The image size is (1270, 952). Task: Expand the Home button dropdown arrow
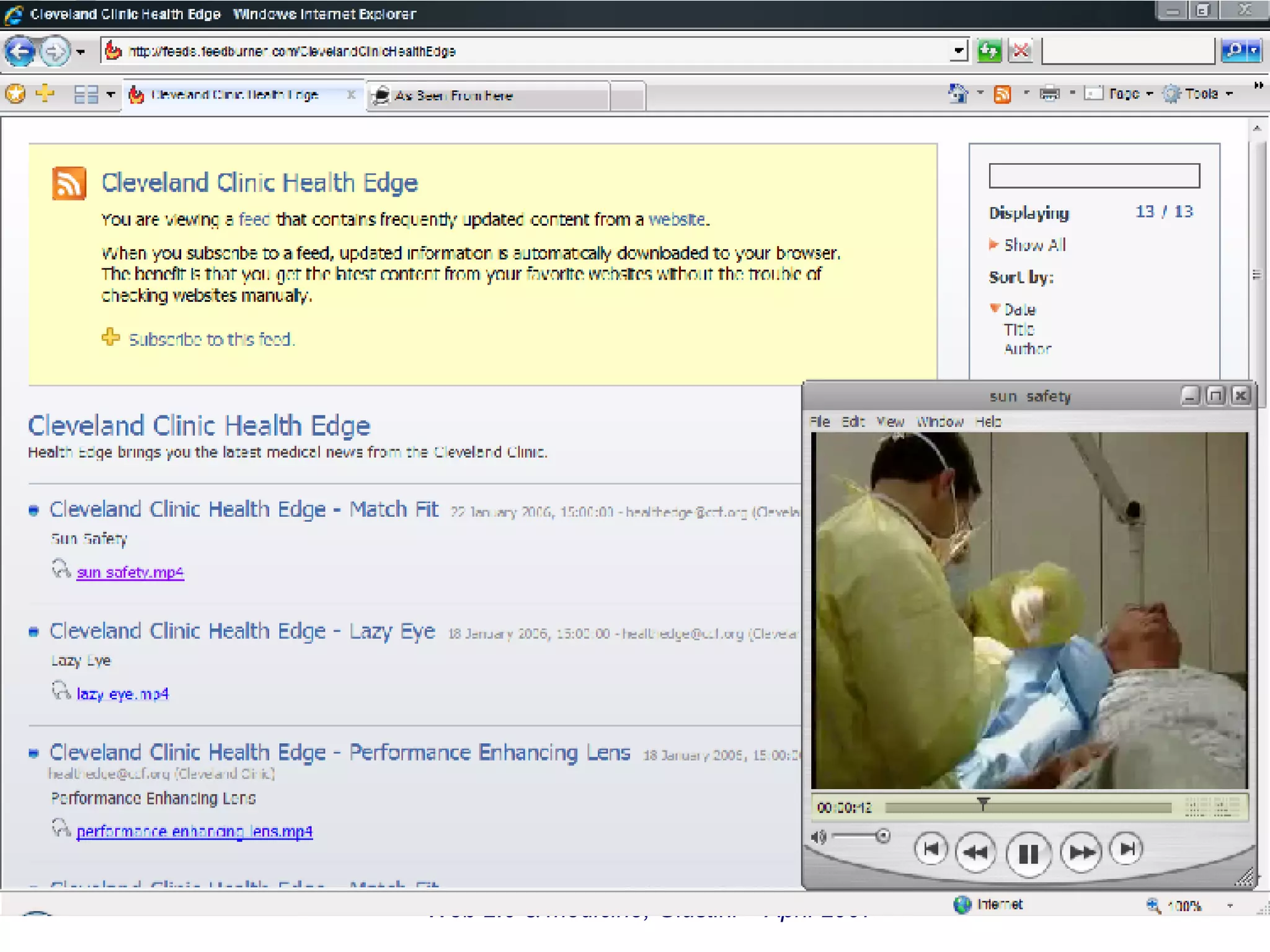[980, 93]
